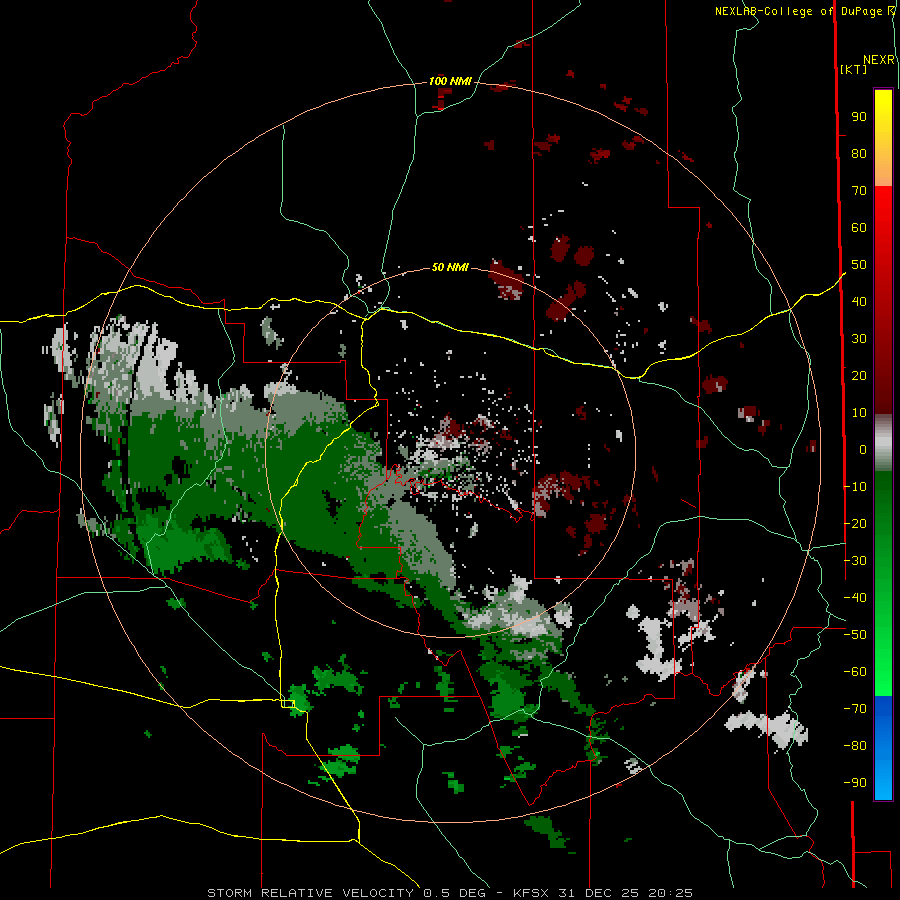Click the -70 value on velocity scale
Screen dimensions: 900x900
(855, 709)
